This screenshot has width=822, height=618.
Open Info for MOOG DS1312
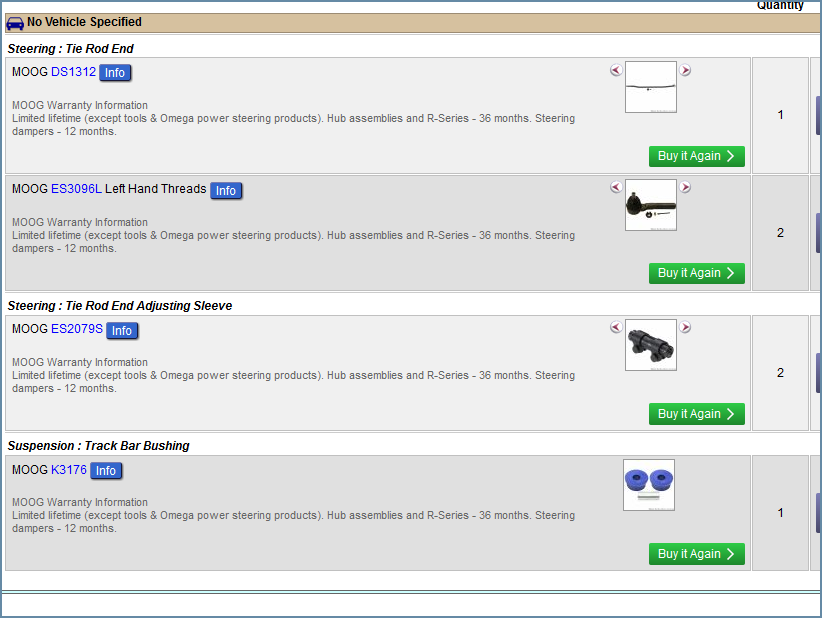tap(115, 73)
